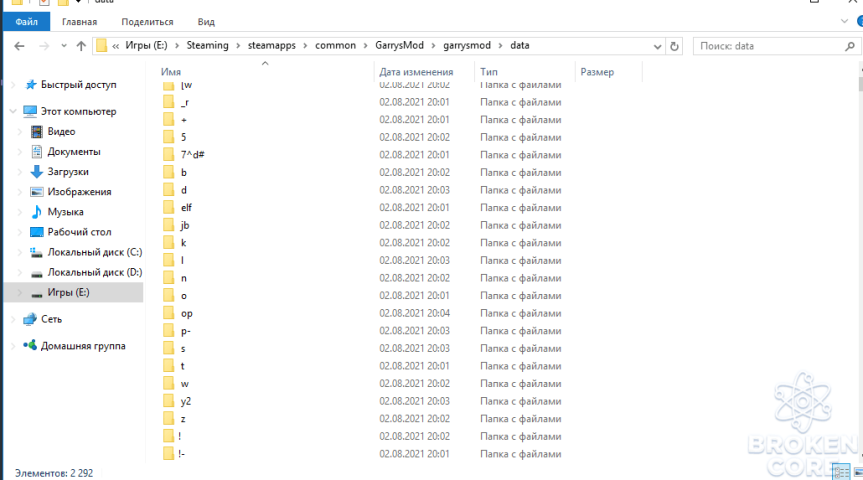Select Этот компьютер in navigation pane
863x480 pixels.
click(x=78, y=111)
